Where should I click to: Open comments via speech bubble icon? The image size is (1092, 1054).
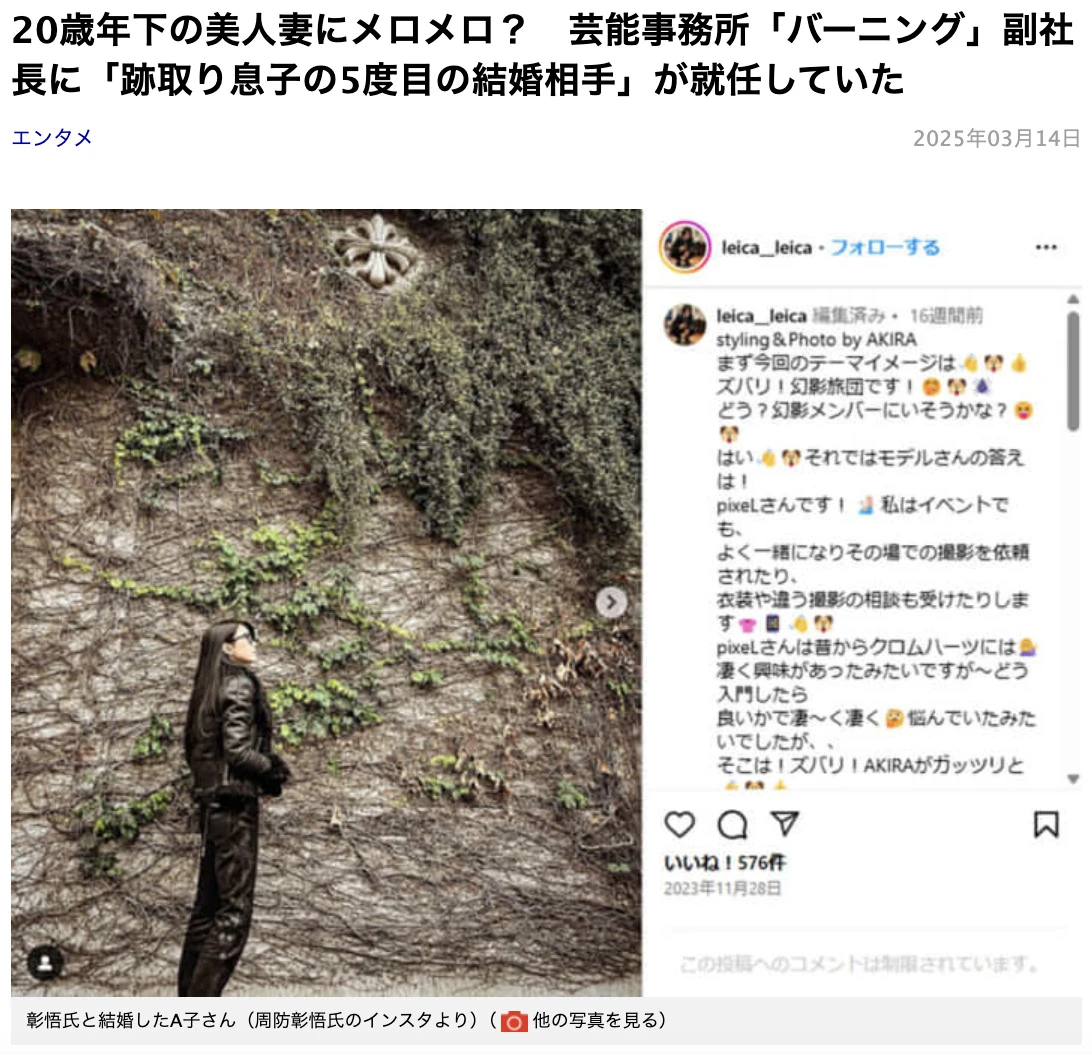[733, 824]
